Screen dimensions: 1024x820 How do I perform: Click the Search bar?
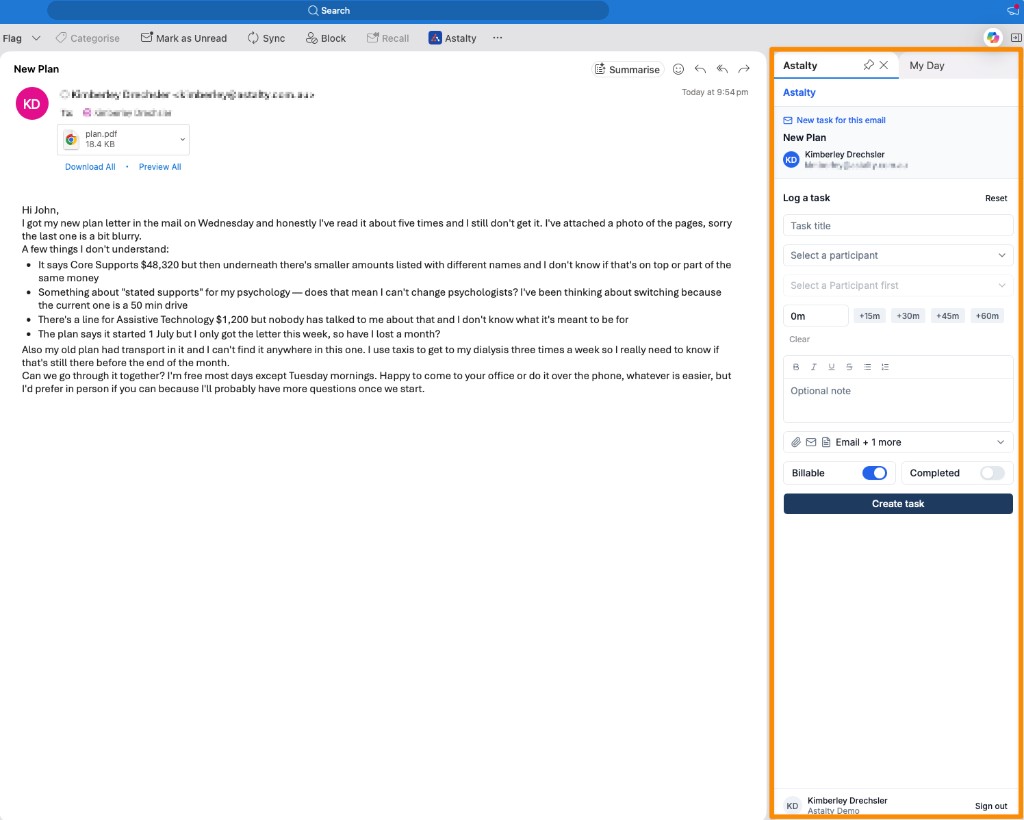point(328,10)
